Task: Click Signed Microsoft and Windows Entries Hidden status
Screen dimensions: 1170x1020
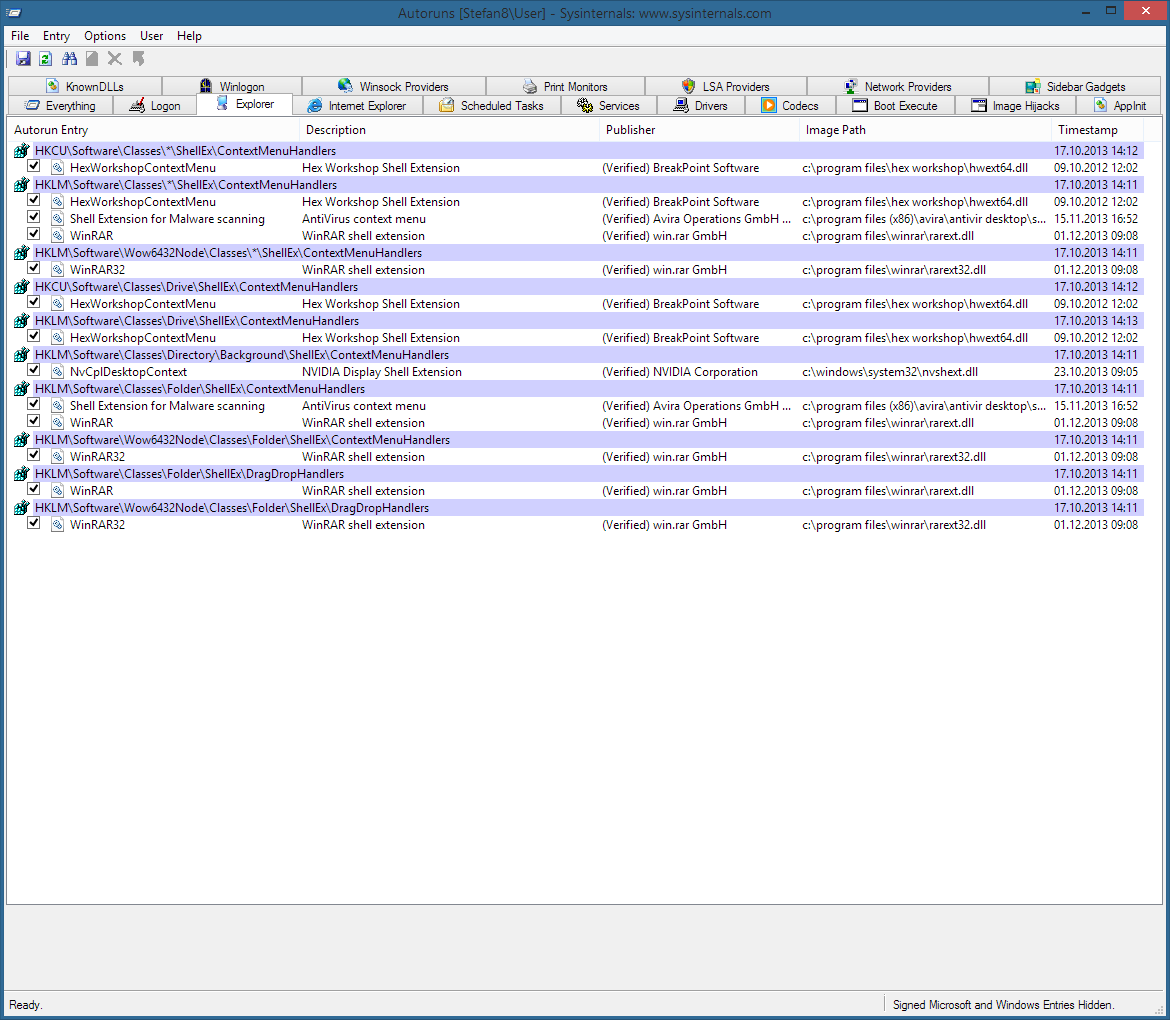Action: 1004,1005
